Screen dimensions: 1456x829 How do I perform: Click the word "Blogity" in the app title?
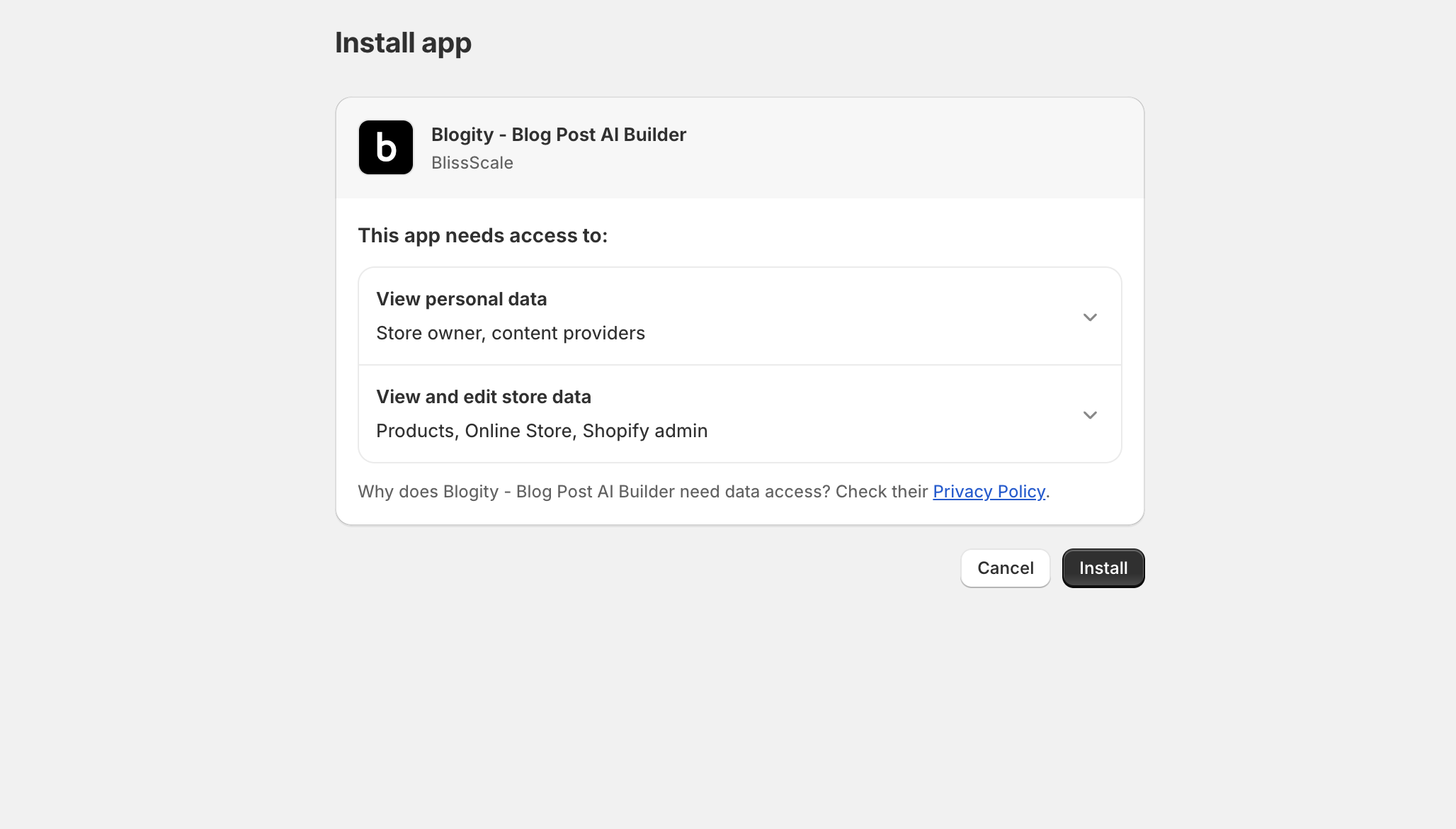click(x=462, y=135)
